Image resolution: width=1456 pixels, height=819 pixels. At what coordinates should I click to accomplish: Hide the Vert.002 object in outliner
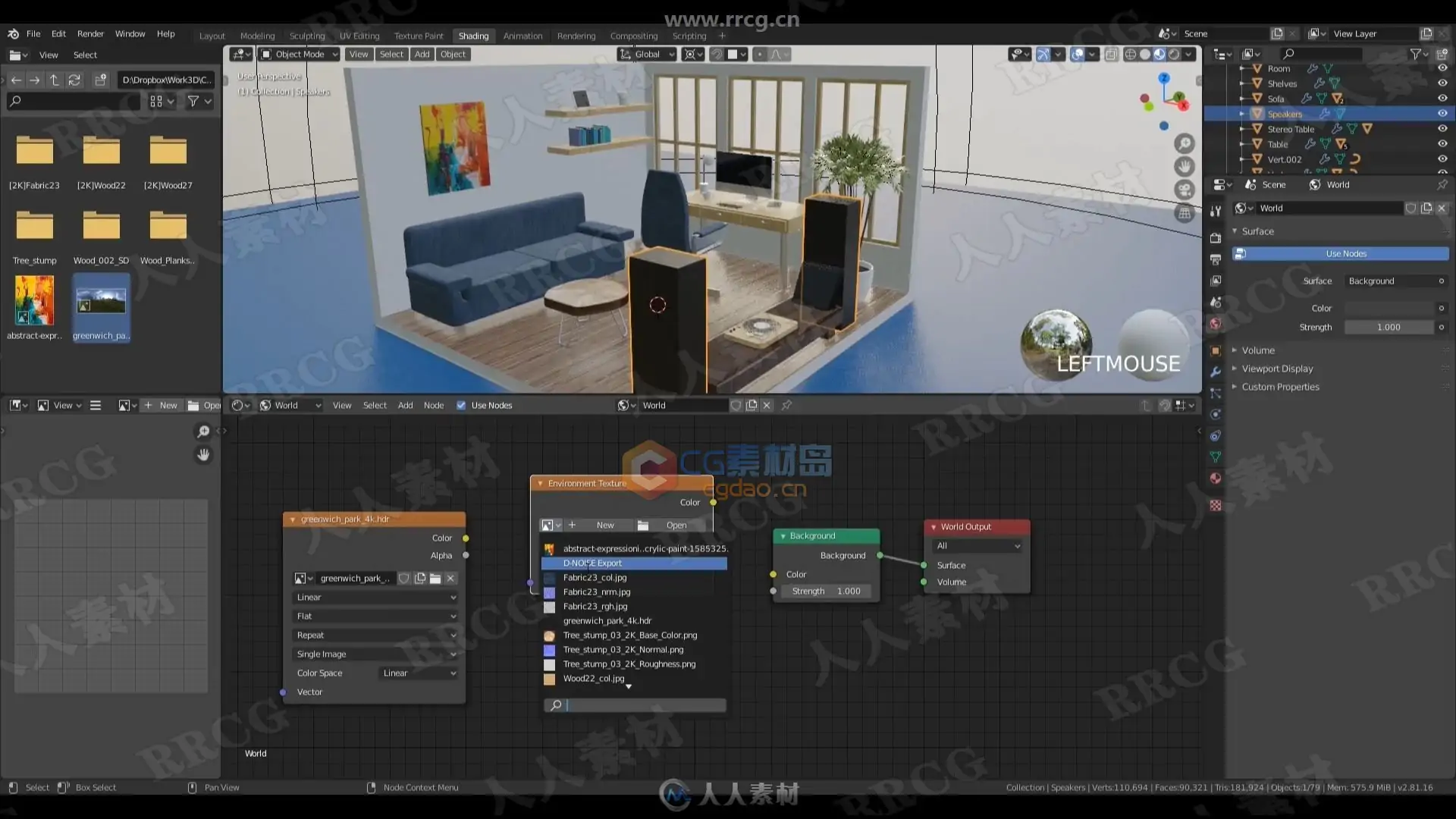click(x=1442, y=159)
